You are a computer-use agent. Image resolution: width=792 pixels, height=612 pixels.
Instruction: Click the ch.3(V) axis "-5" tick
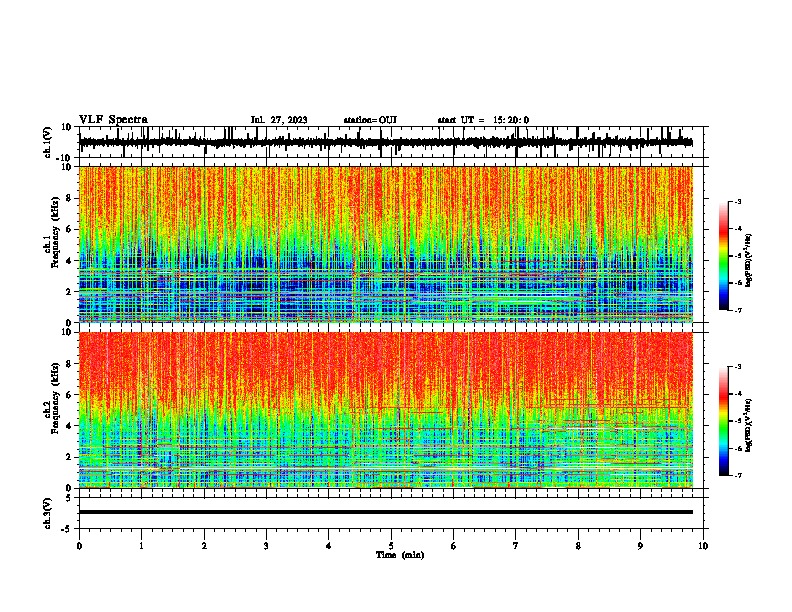(67, 529)
